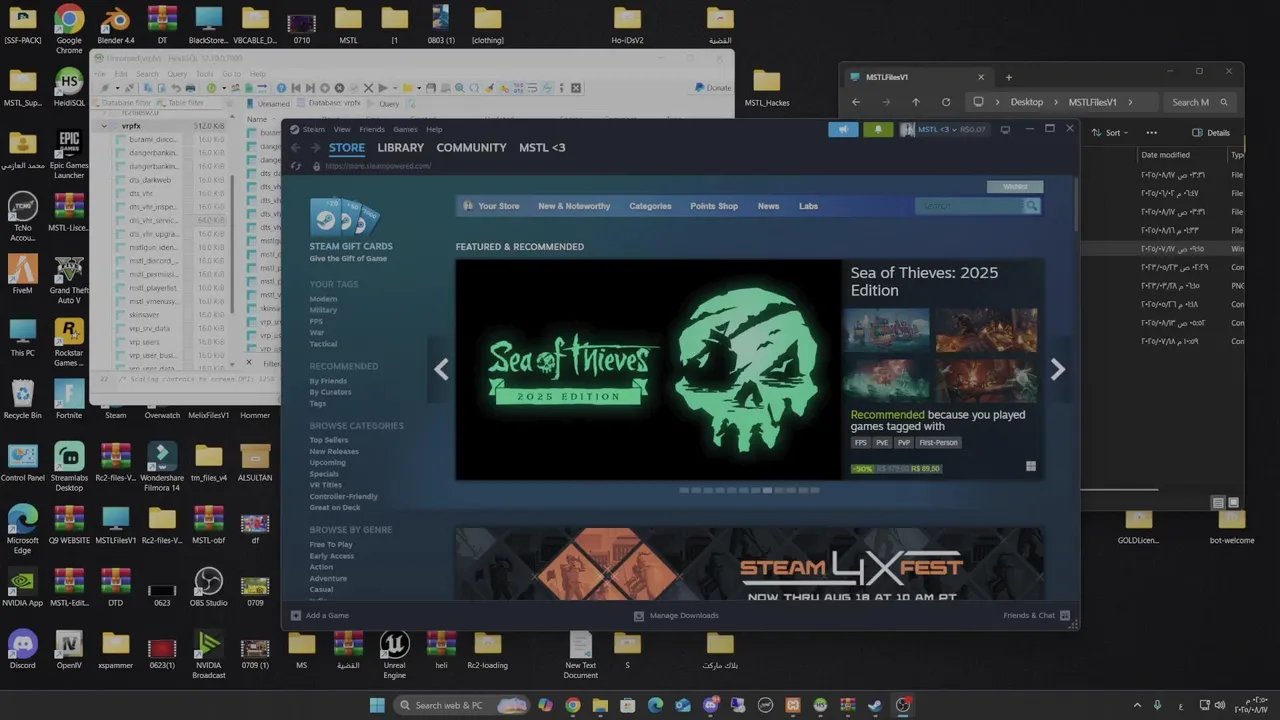1280x720 pixels.
Task: Open the Points Shop link
Action: coord(714,206)
